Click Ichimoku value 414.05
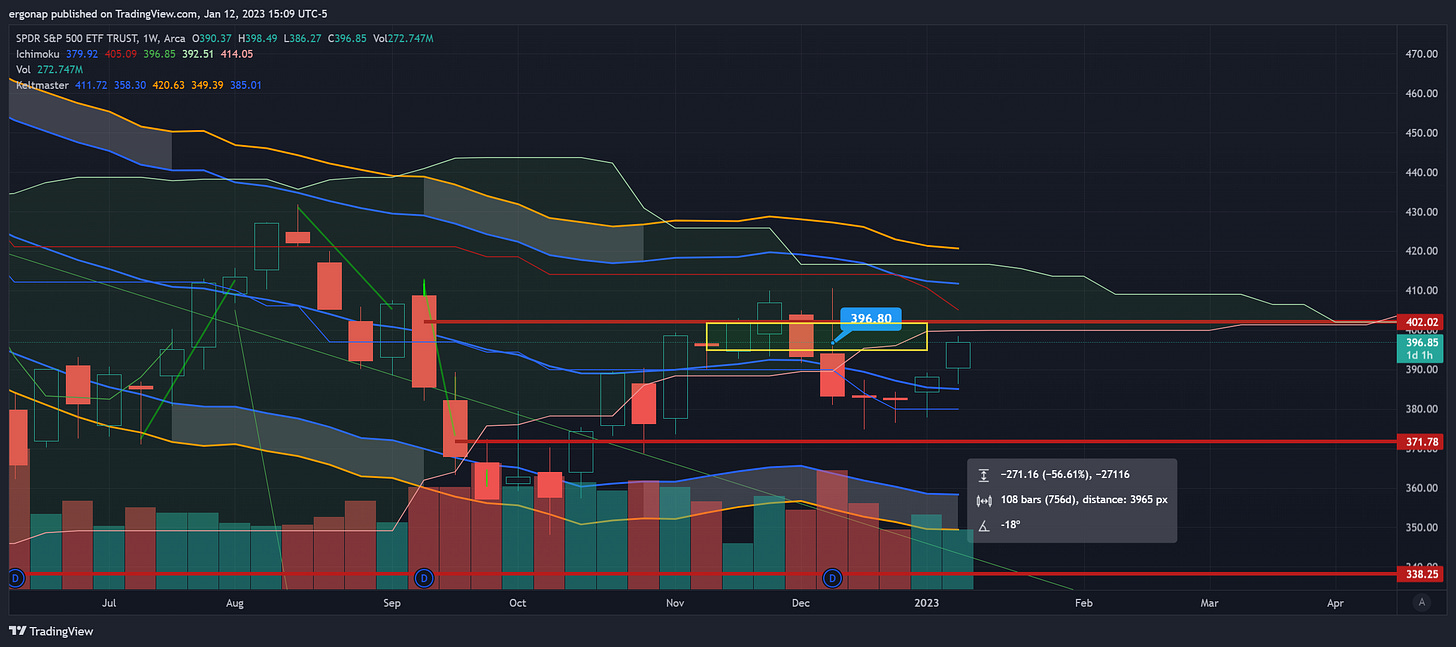Screen dimensions: 1456x647 click(x=236, y=54)
